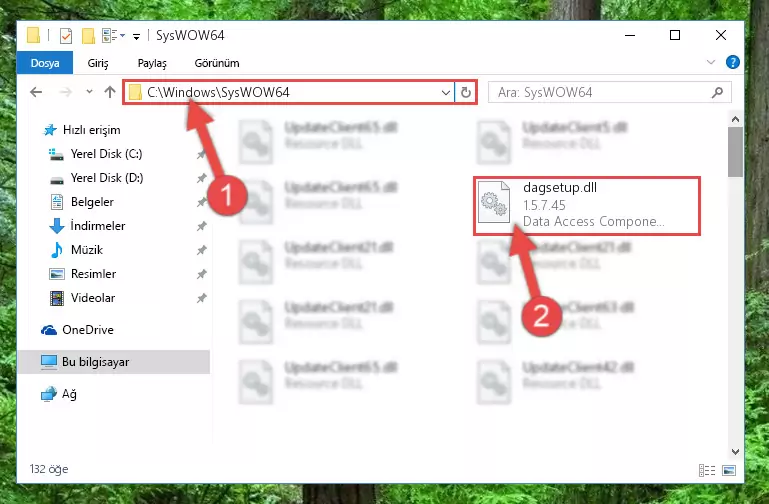Select OneDrive in the navigation pane
The height and width of the screenshot is (504, 769).
(x=87, y=330)
